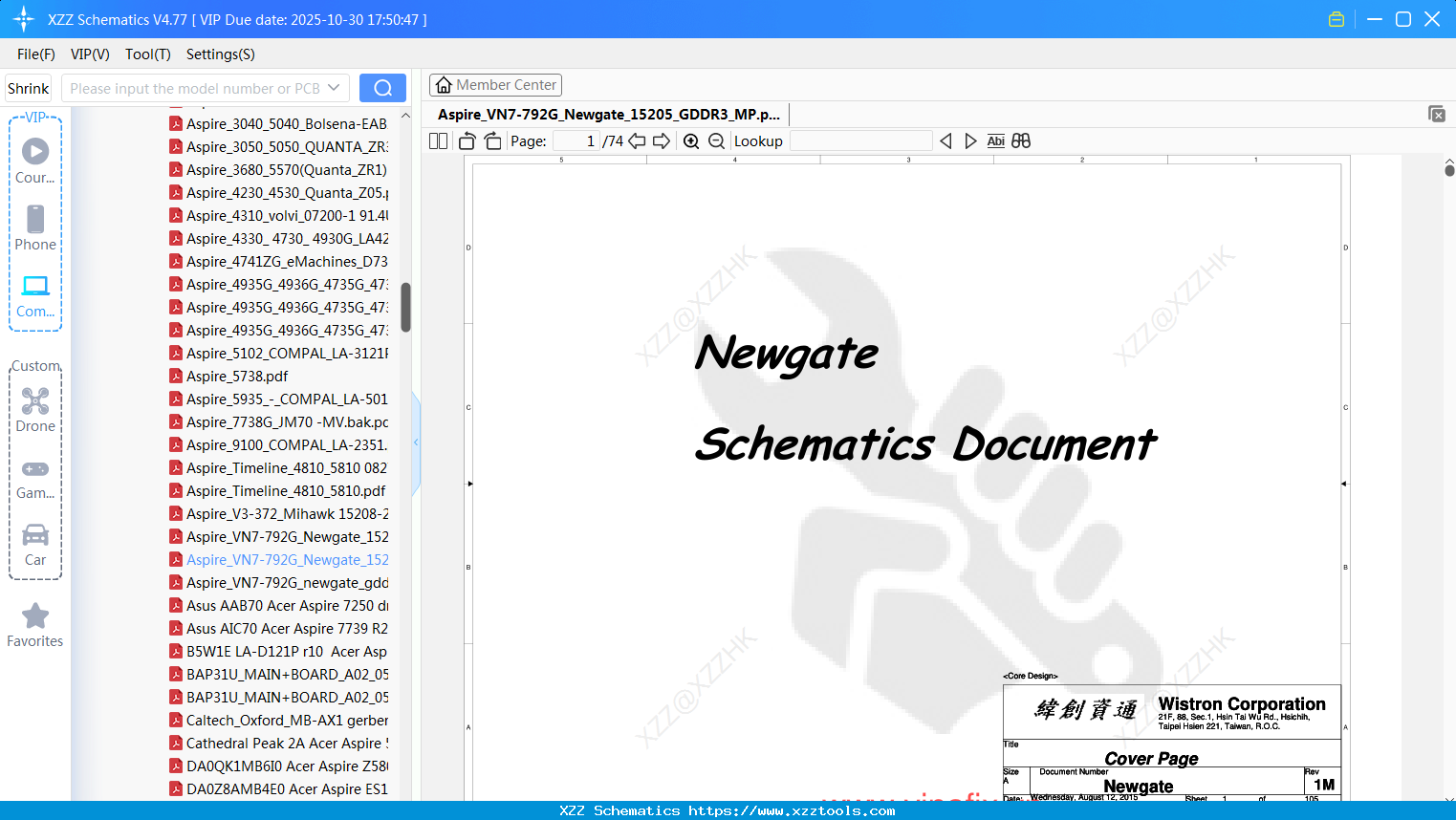Viewport: 1456px width, 820px height.
Task: Select the Computer category icon
Action: 35,296
